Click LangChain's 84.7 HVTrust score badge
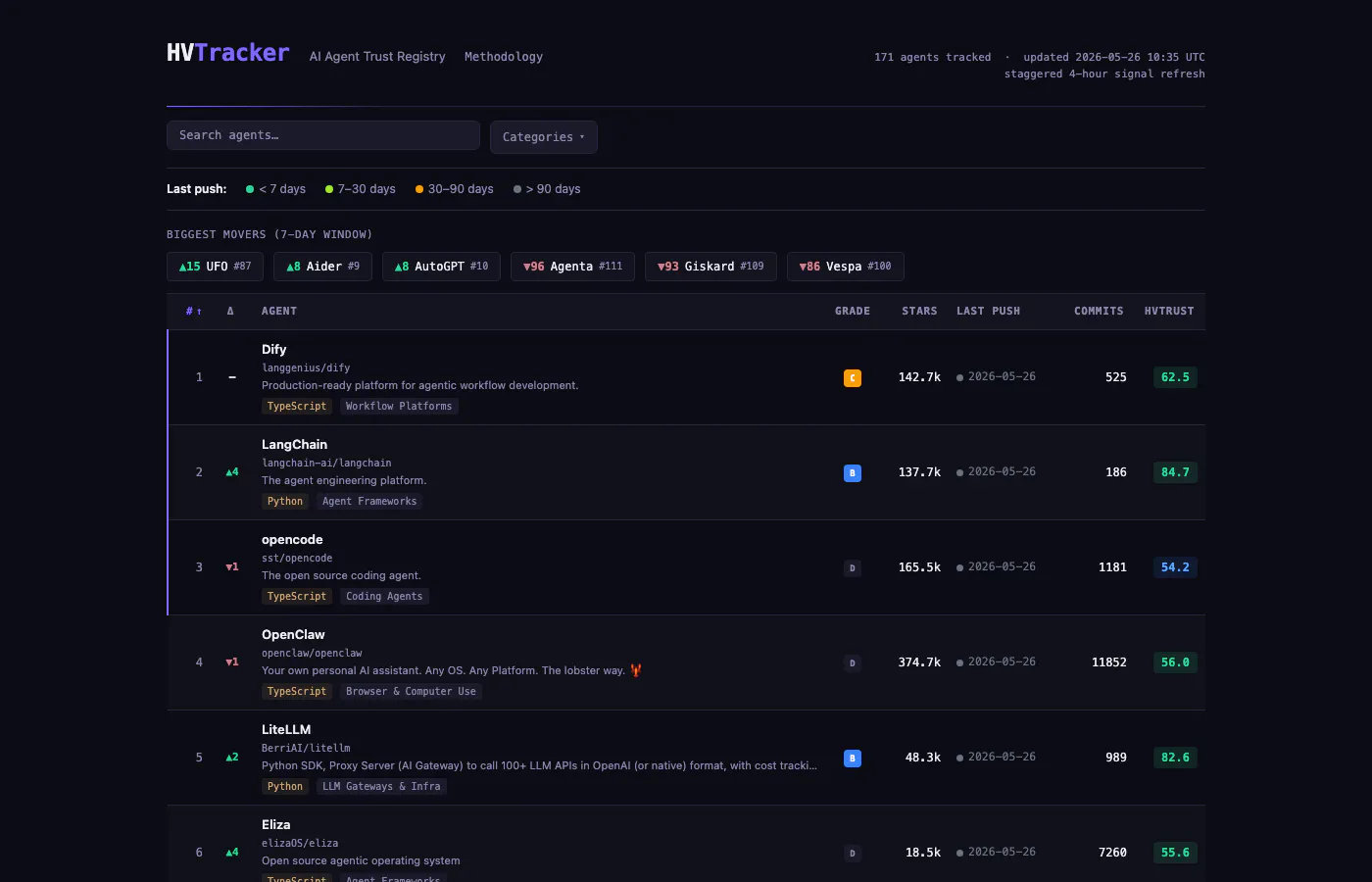1372x882 pixels. (x=1175, y=472)
